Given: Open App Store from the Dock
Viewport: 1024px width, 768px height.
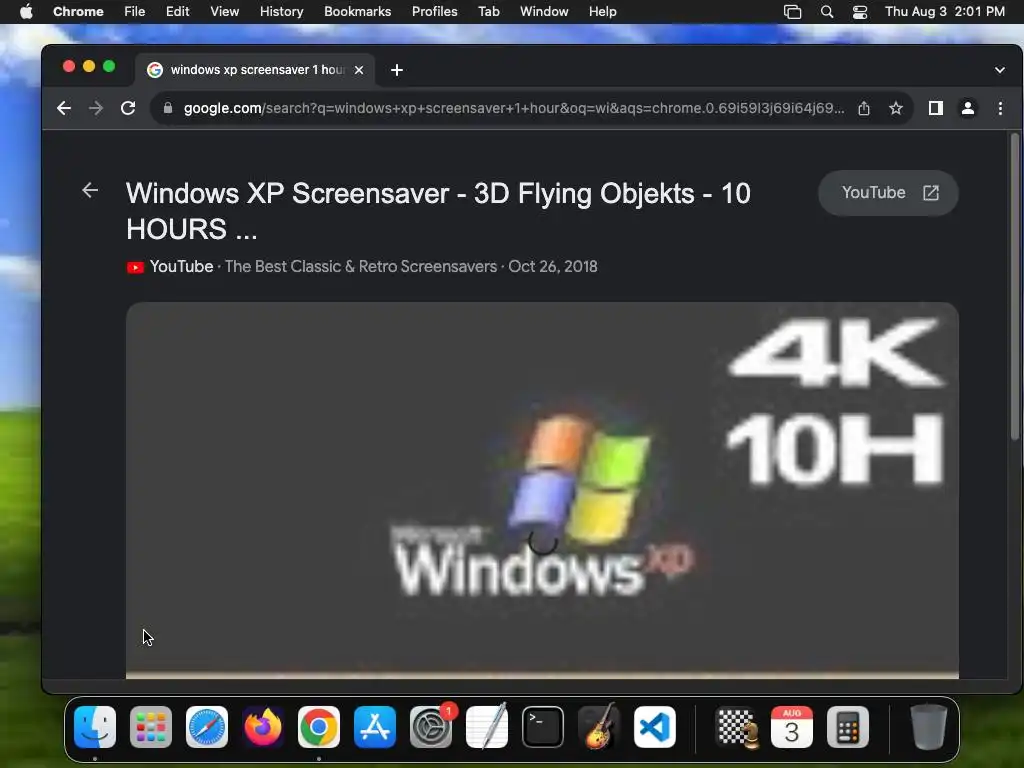Looking at the screenshot, I should pyautogui.click(x=375, y=727).
